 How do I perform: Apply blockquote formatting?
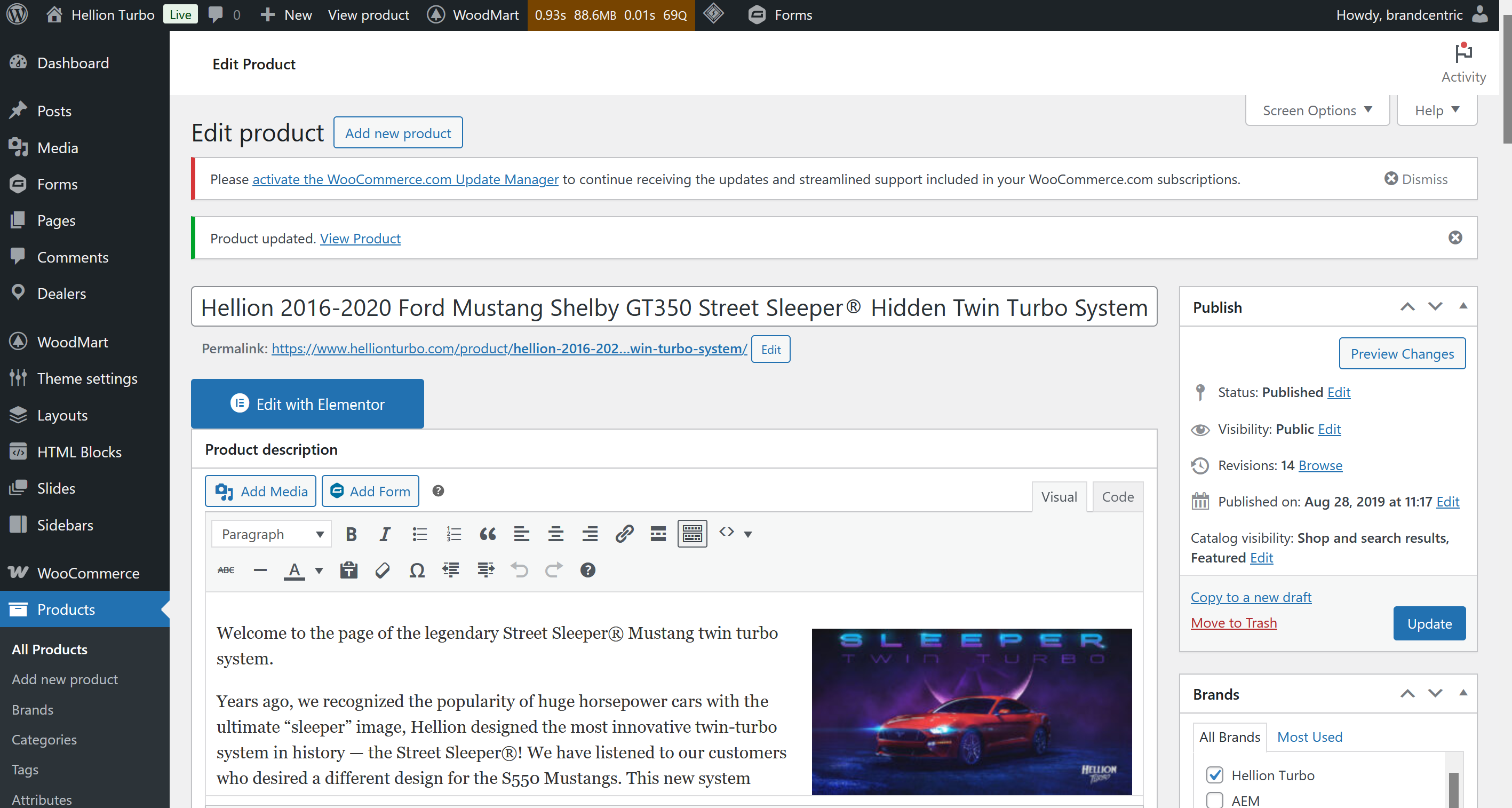(488, 534)
